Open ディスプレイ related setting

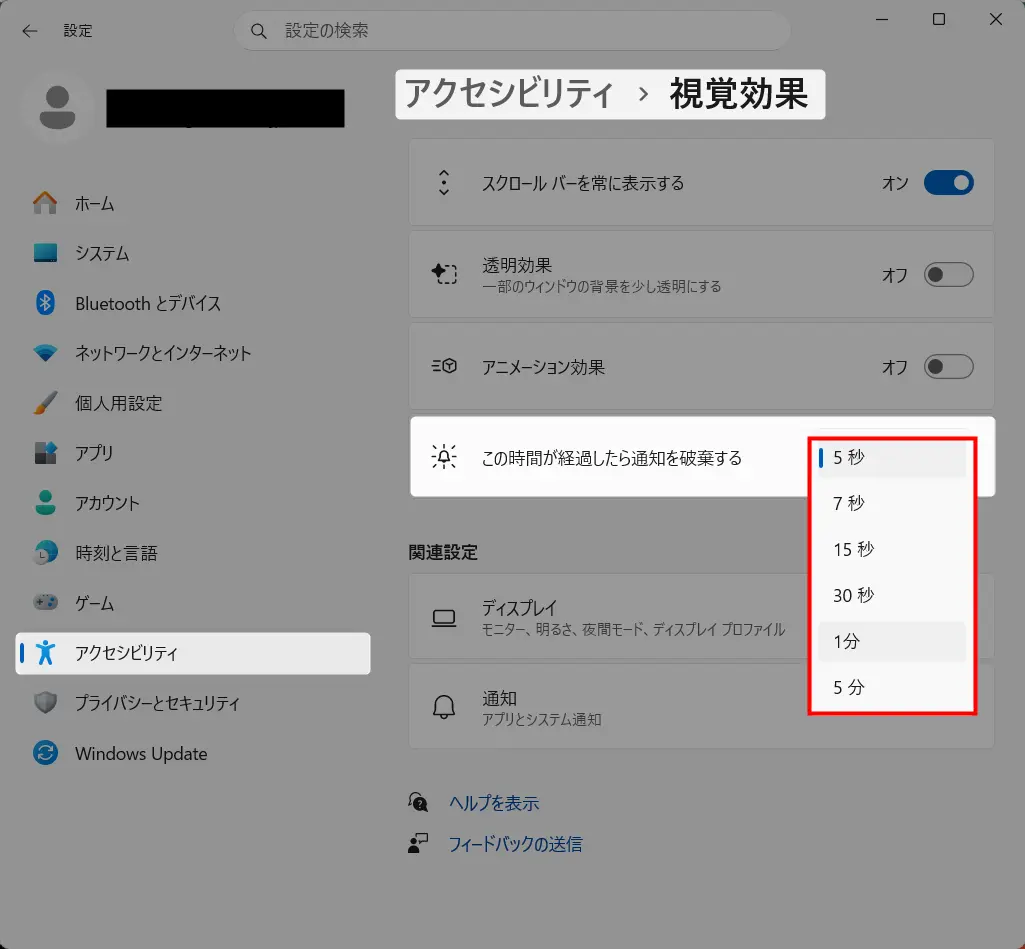click(701, 617)
